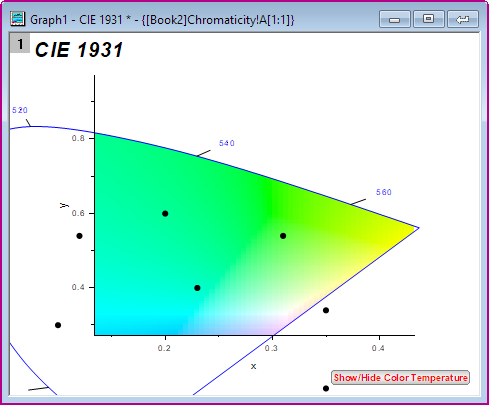Select the layer 1 indicator box
This screenshot has height=405, width=489.
20,43
